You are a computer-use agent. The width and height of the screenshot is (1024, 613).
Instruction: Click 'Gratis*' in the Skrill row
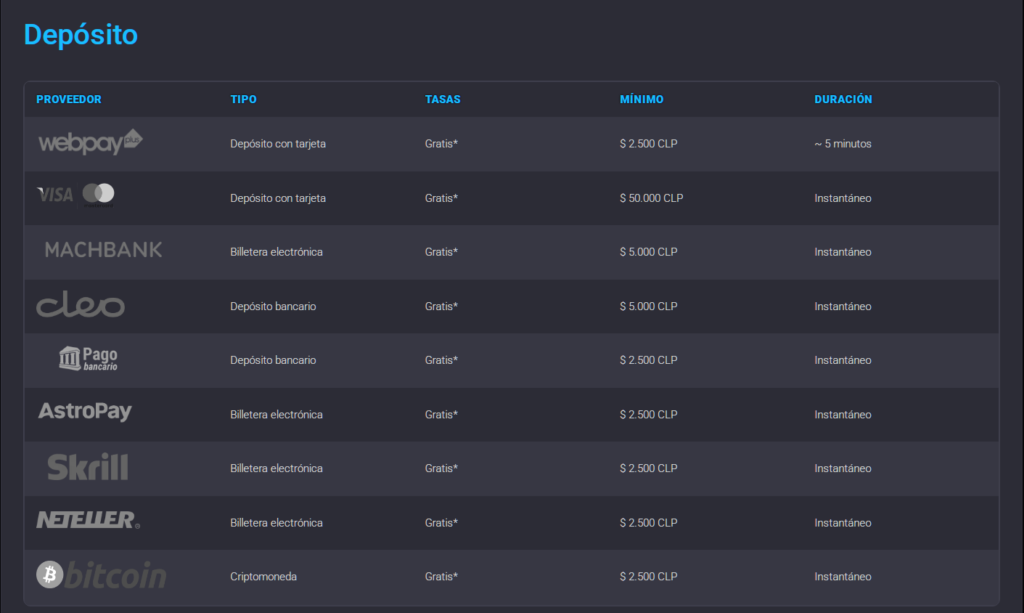pyautogui.click(x=441, y=468)
